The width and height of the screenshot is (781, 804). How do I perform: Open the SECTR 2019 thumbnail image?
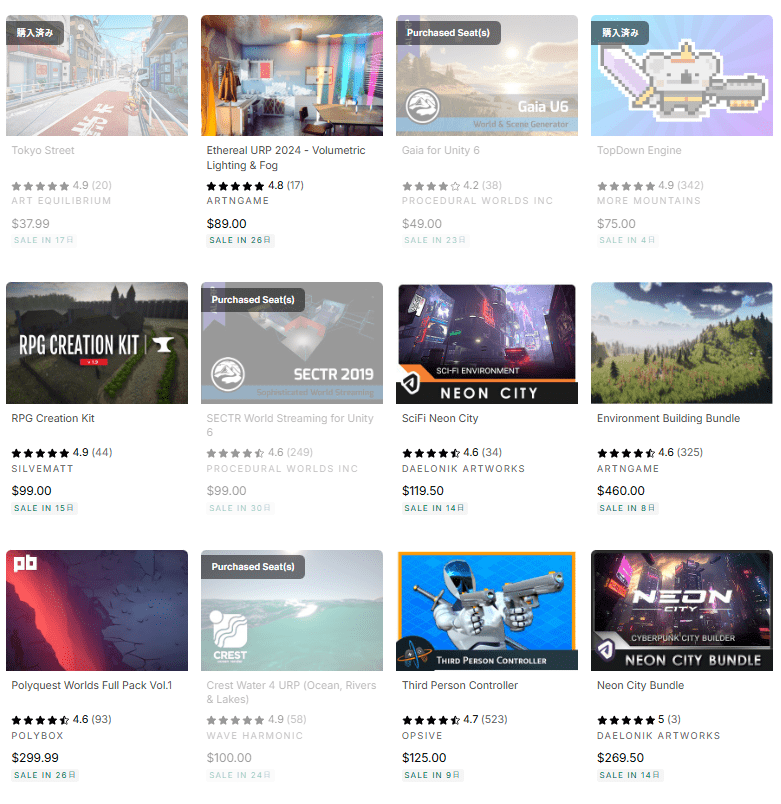click(292, 343)
